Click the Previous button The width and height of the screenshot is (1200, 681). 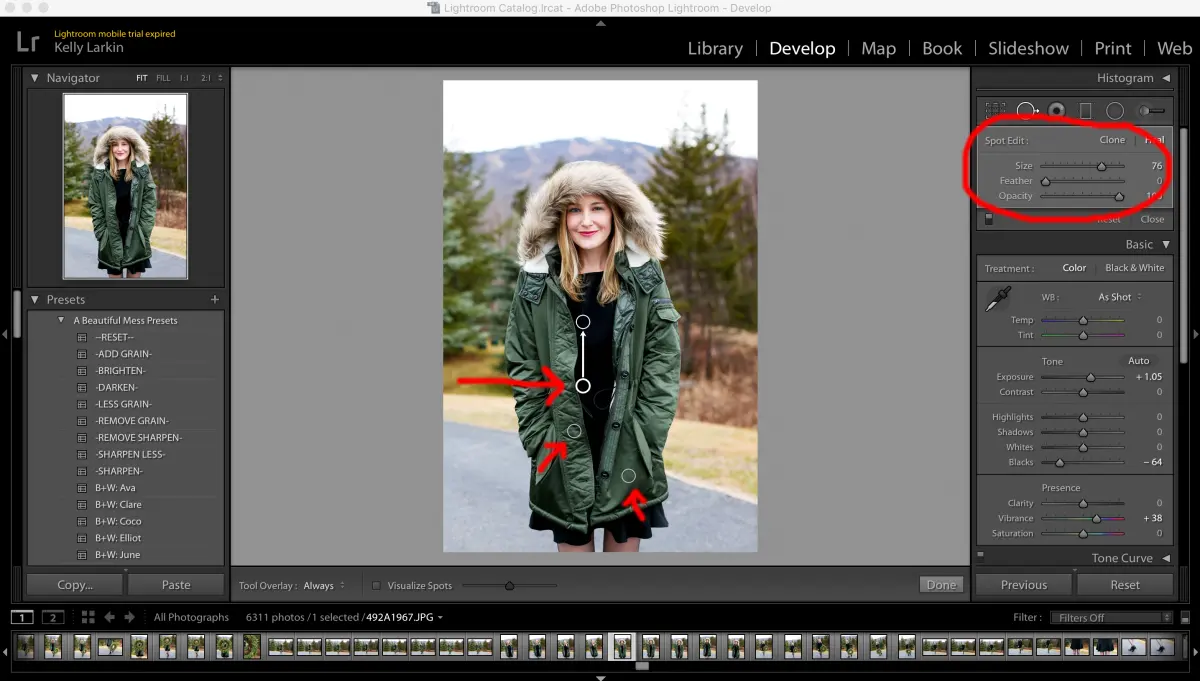click(x=1024, y=585)
